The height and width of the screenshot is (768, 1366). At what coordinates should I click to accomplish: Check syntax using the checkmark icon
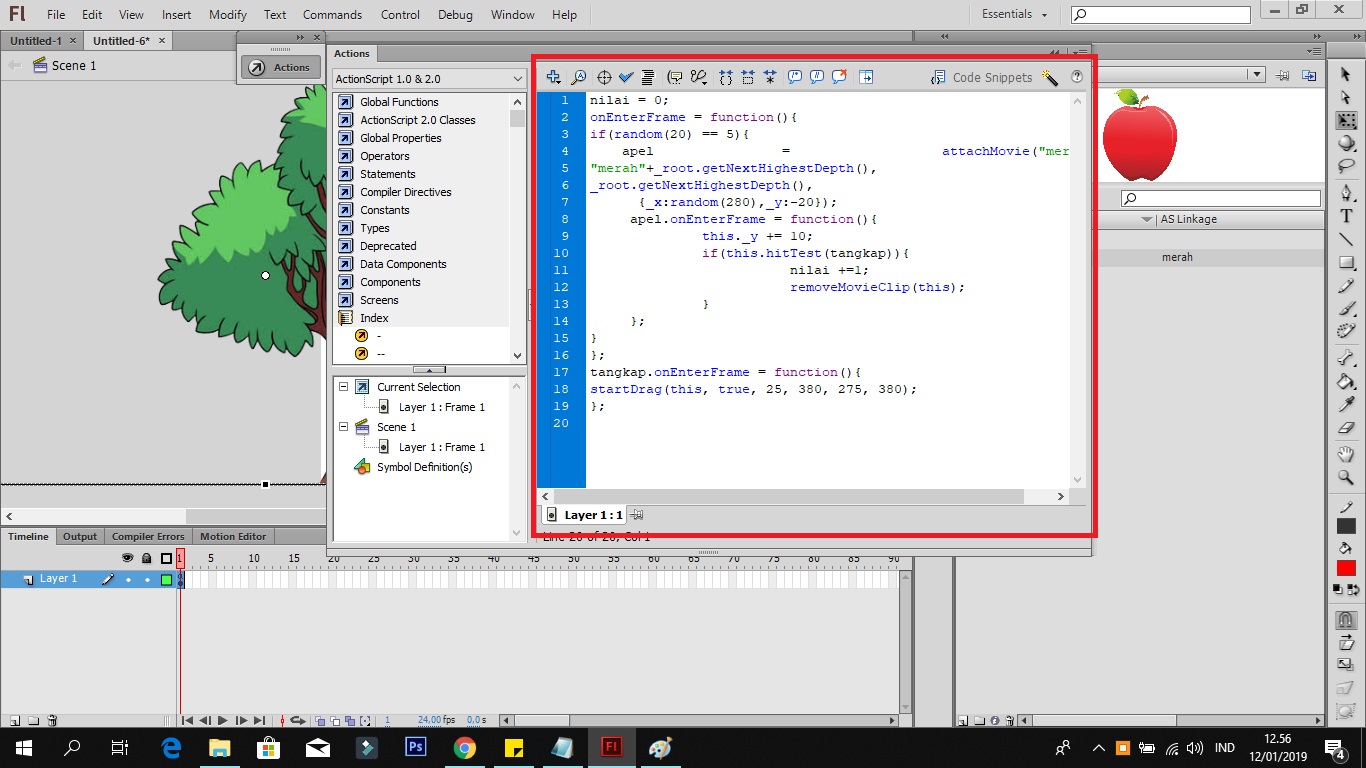[x=626, y=76]
